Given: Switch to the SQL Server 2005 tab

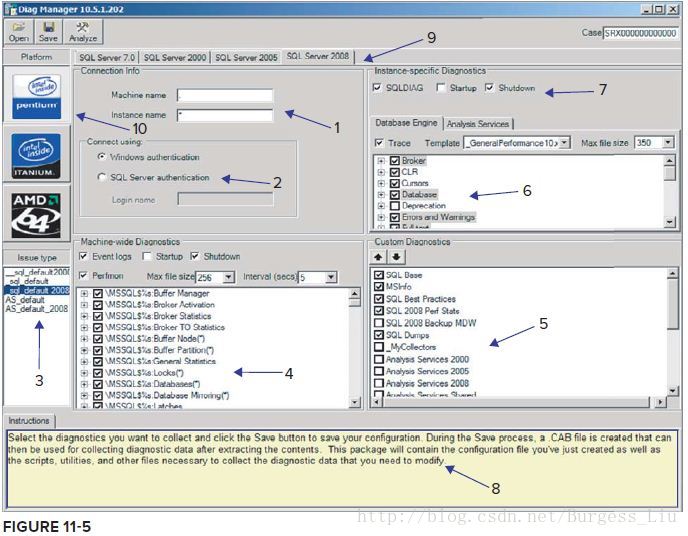Looking at the screenshot, I should pos(246,57).
